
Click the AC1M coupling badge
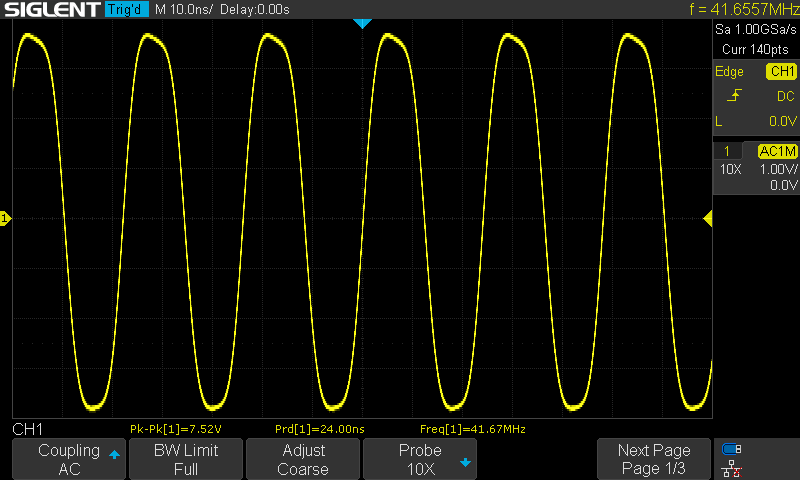tap(777, 151)
